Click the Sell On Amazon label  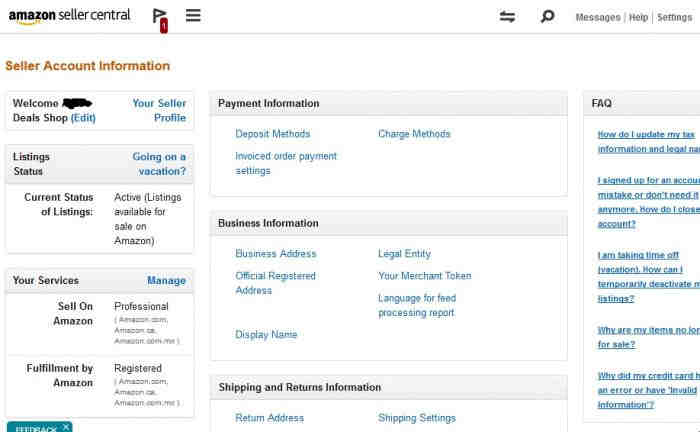pyautogui.click(x=73, y=314)
